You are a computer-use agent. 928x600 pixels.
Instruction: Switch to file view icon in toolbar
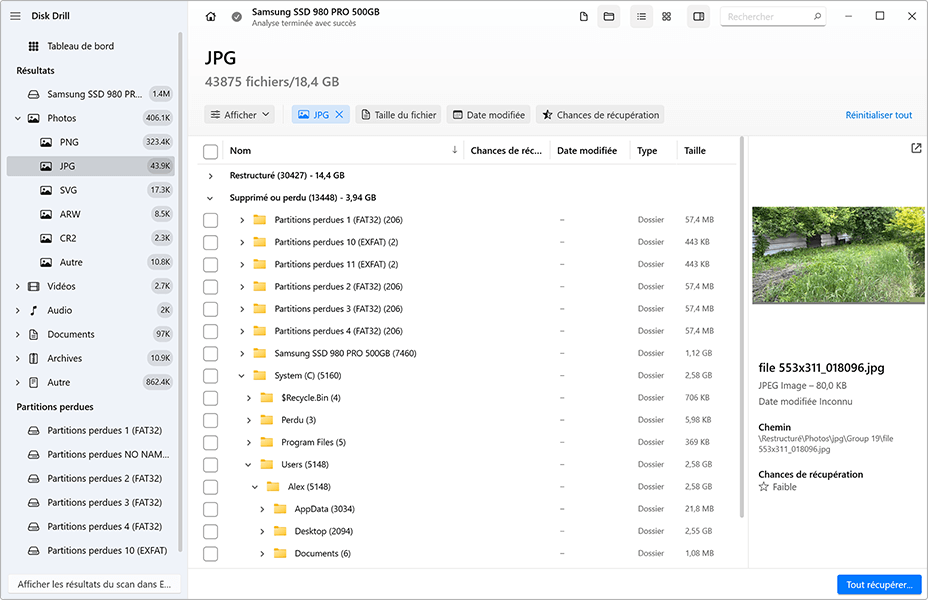click(x=584, y=17)
